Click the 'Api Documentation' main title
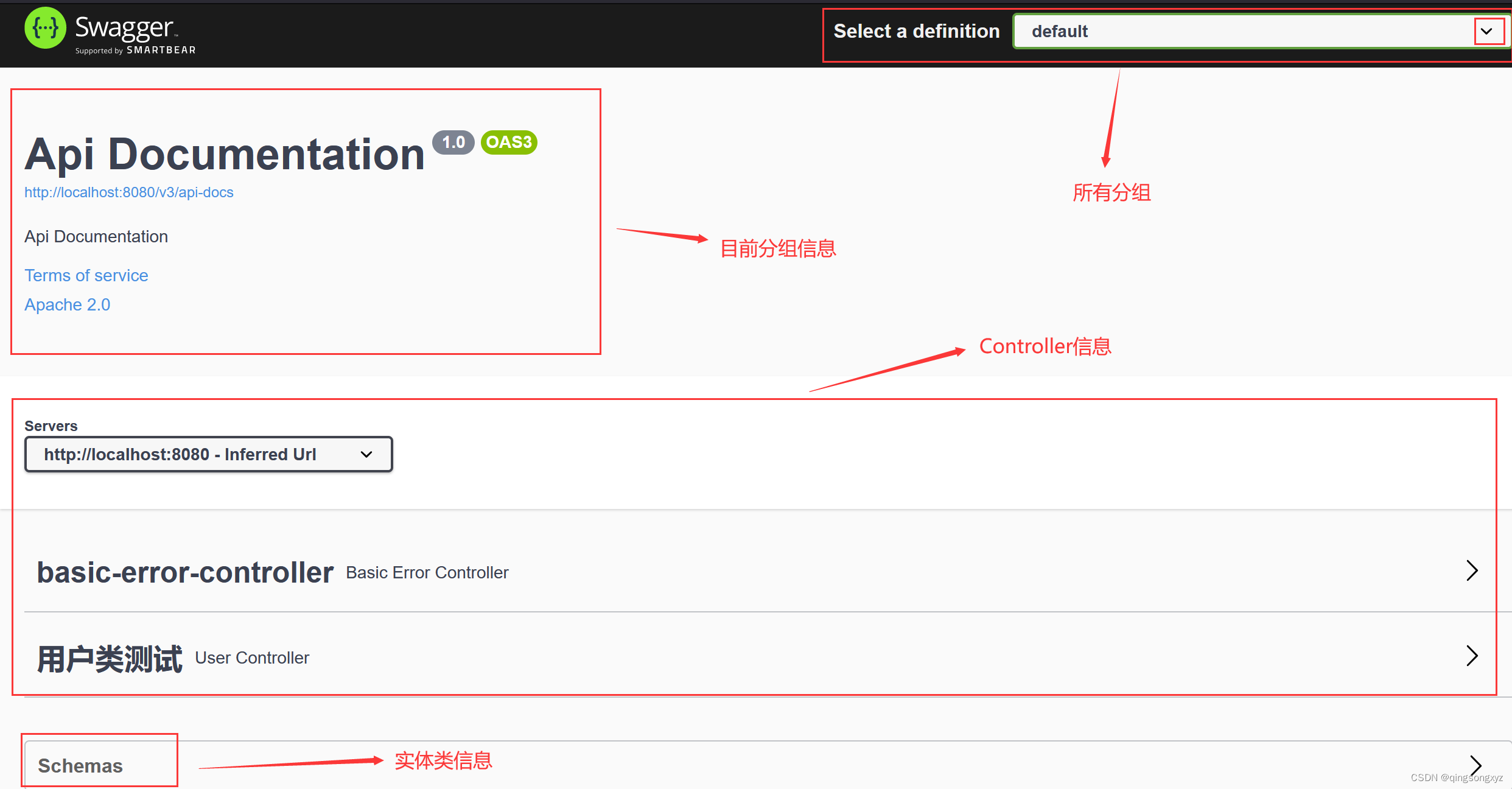The width and height of the screenshot is (1512, 789). (225, 154)
